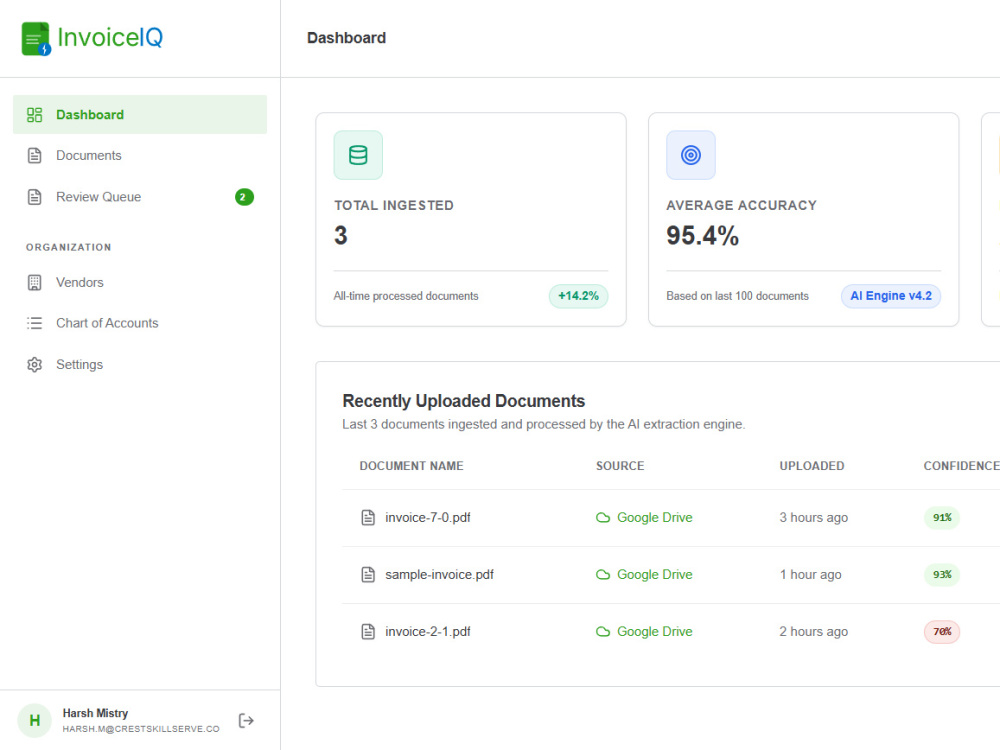Click the file icon next to invoice-7-0.pdf
1000x750 pixels.
point(368,517)
